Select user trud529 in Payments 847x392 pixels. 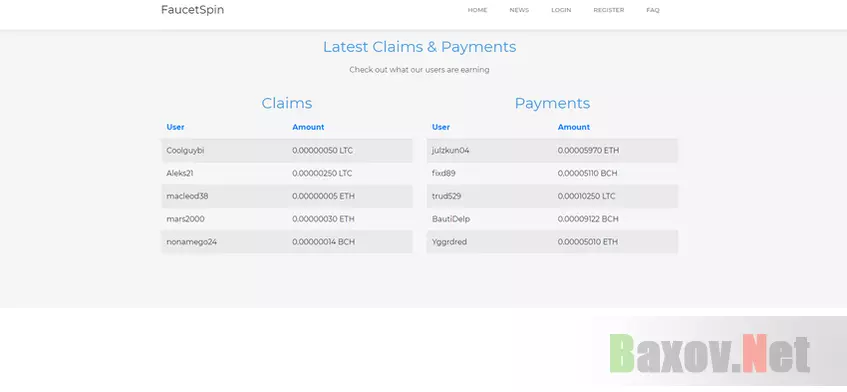point(447,197)
